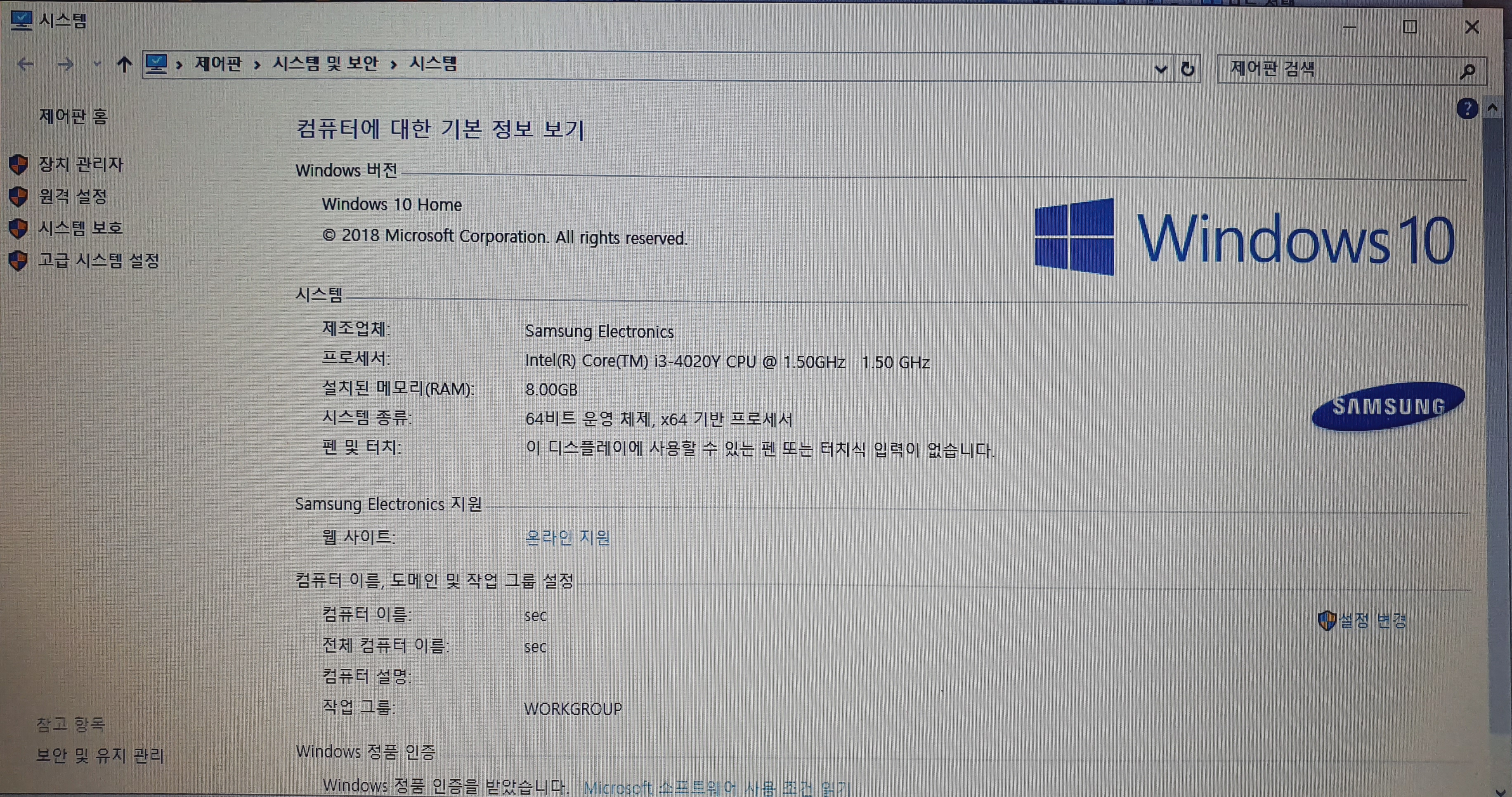Click the vertical scrollbar up arrow
1512x797 pixels.
1493,108
